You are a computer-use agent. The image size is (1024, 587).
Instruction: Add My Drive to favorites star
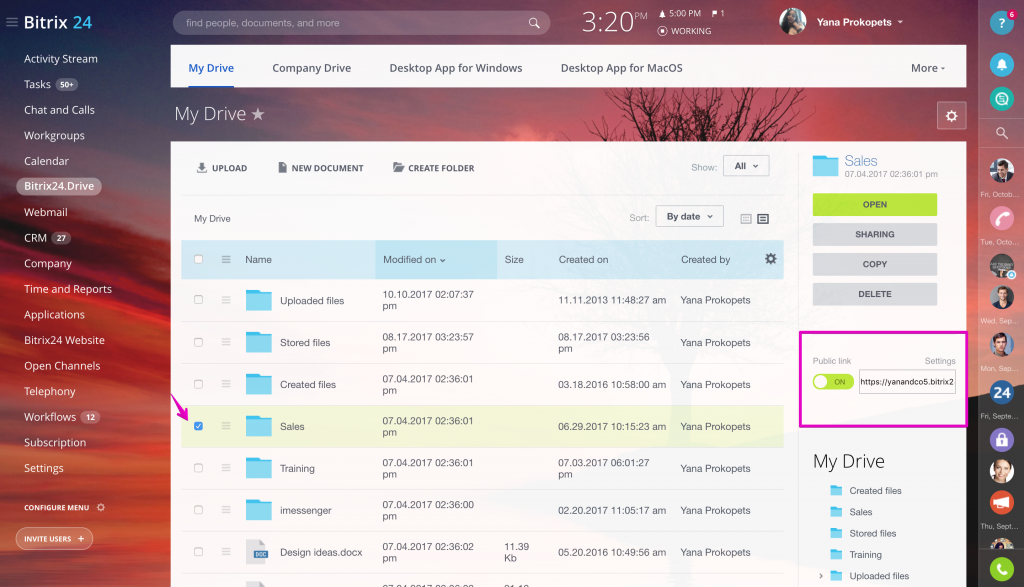click(x=258, y=114)
